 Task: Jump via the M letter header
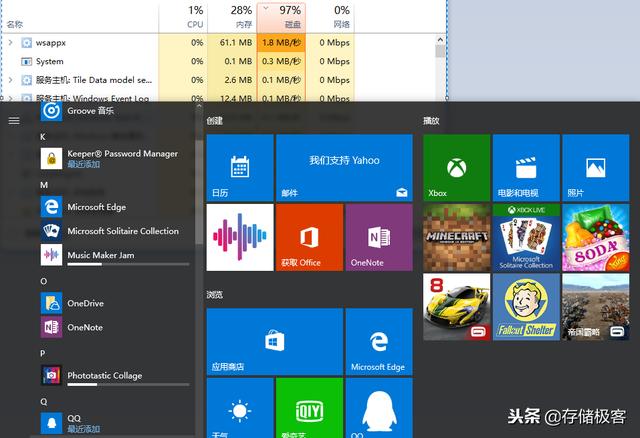(44, 185)
